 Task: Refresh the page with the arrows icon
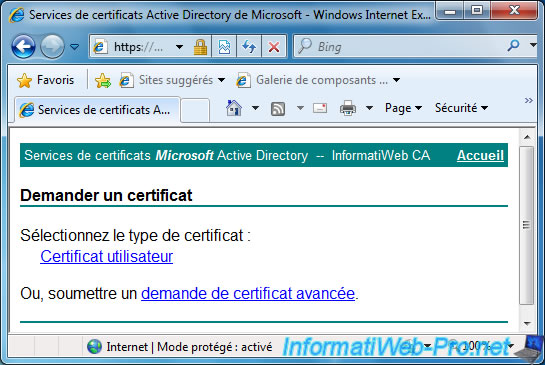pyautogui.click(x=249, y=47)
